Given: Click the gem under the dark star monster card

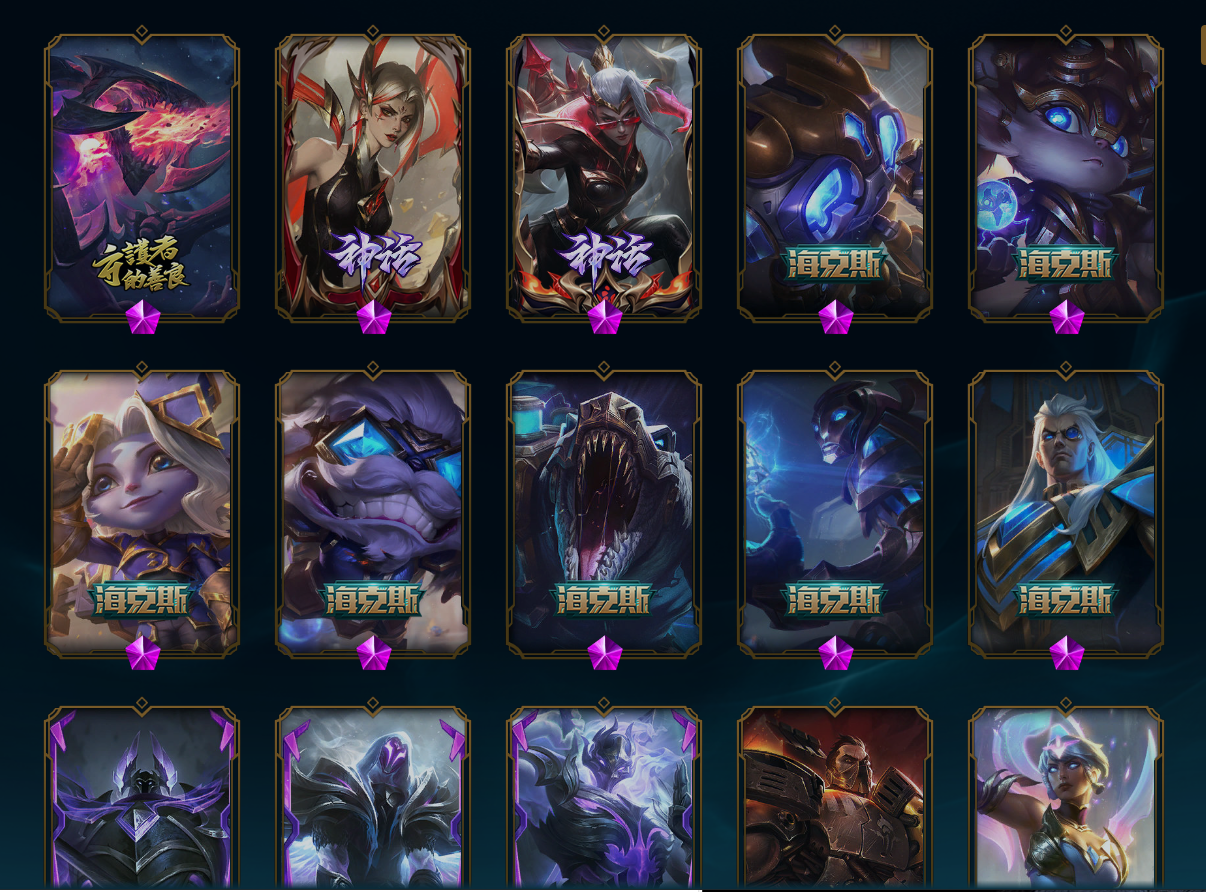Looking at the screenshot, I should tap(142, 318).
